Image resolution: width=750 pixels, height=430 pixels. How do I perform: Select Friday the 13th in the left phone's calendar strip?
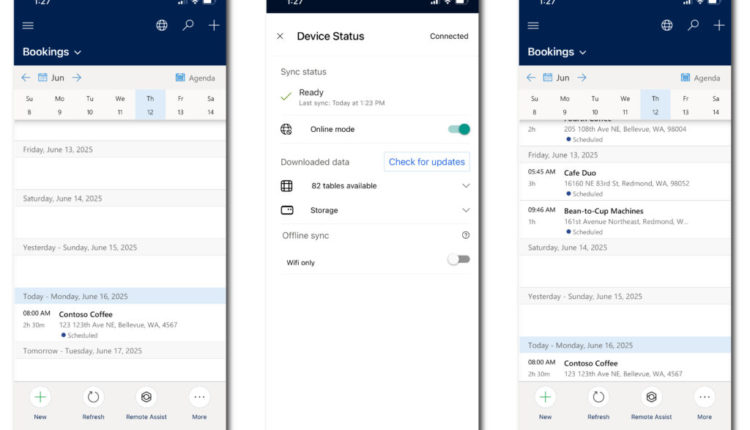tap(180, 106)
